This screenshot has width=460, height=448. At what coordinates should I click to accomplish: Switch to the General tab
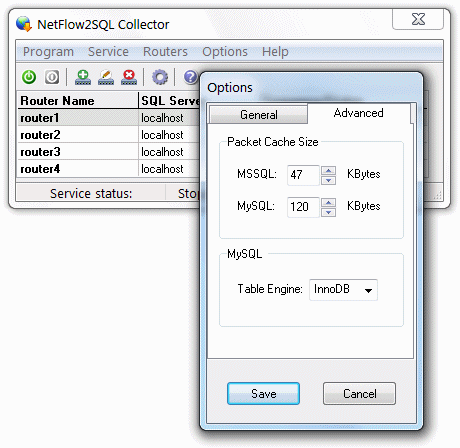259,115
